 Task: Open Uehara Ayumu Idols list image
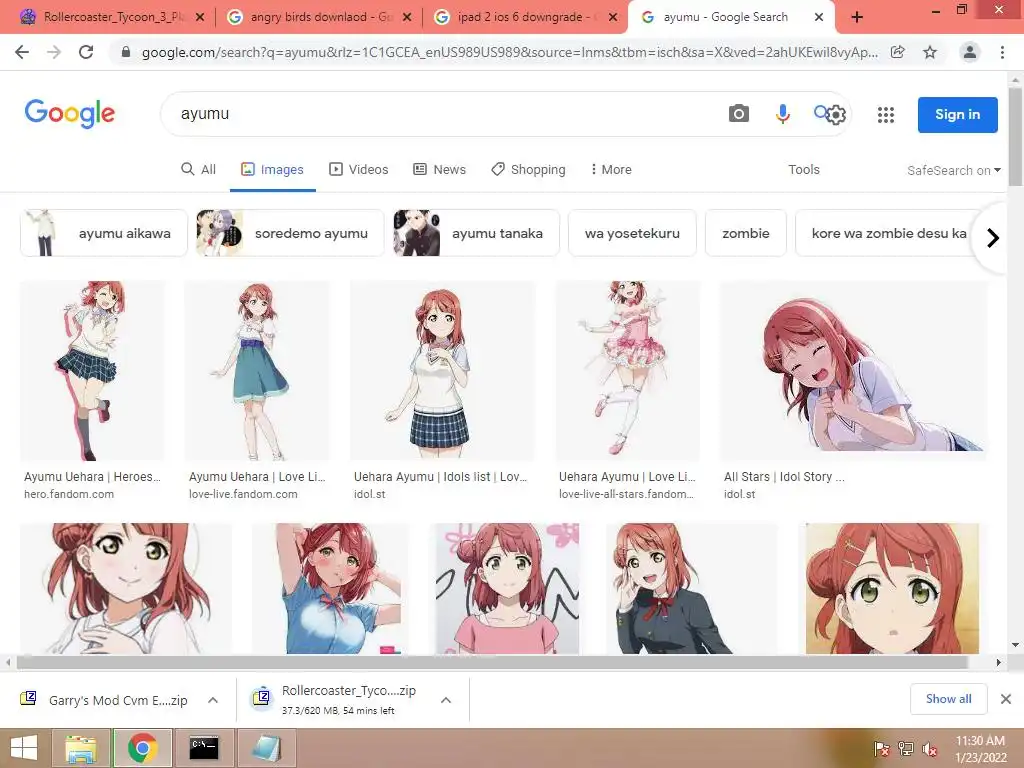tap(442, 371)
